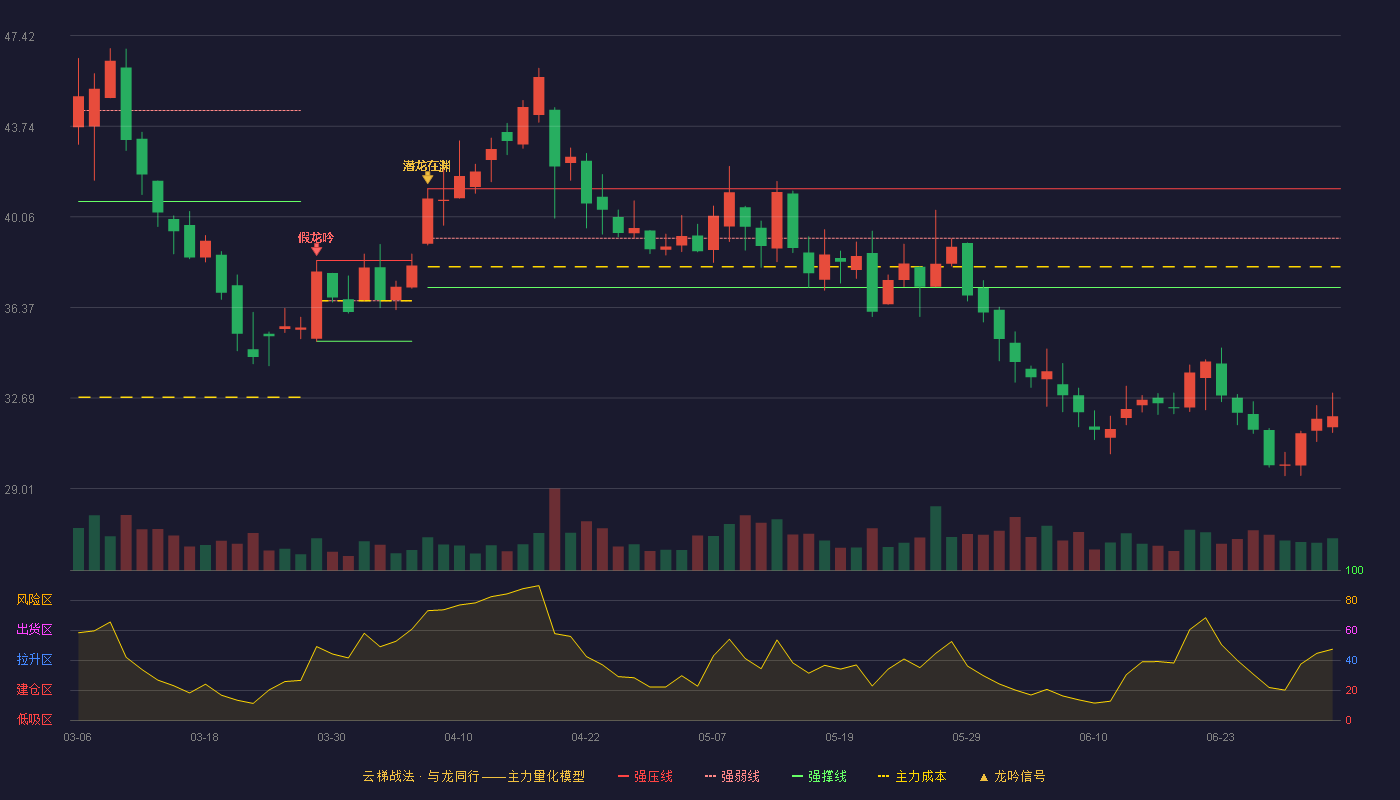1400x800 pixels.
Task: Click the 龙吟信号 triangle legend icon
Action: point(983,777)
